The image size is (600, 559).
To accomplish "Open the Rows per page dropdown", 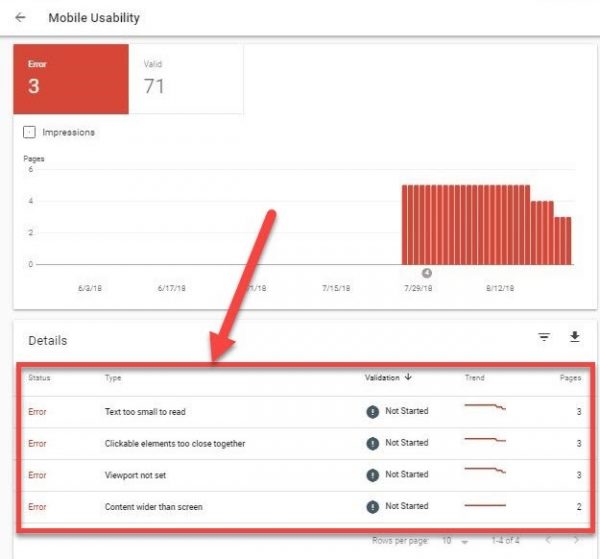I will tap(455, 541).
